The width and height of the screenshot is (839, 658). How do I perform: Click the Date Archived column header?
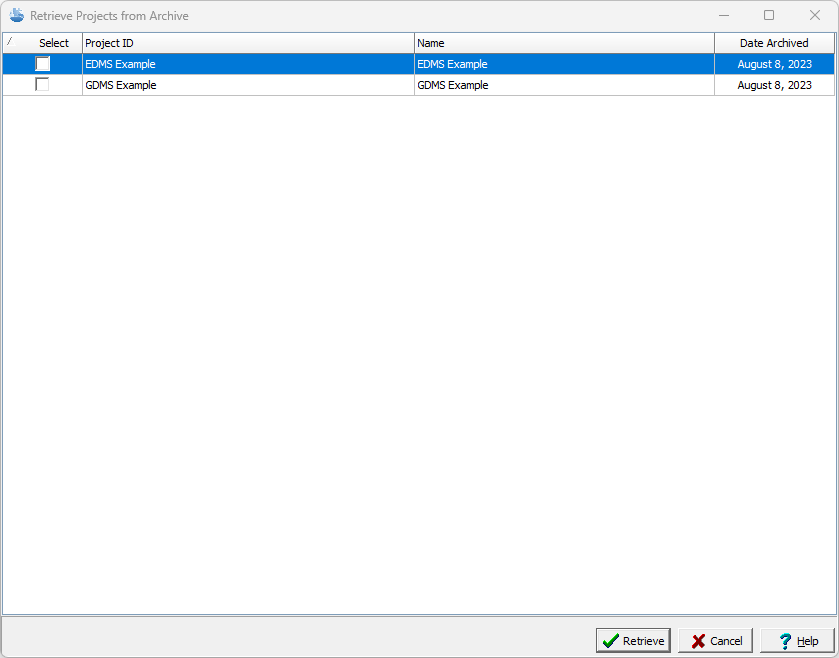click(774, 43)
